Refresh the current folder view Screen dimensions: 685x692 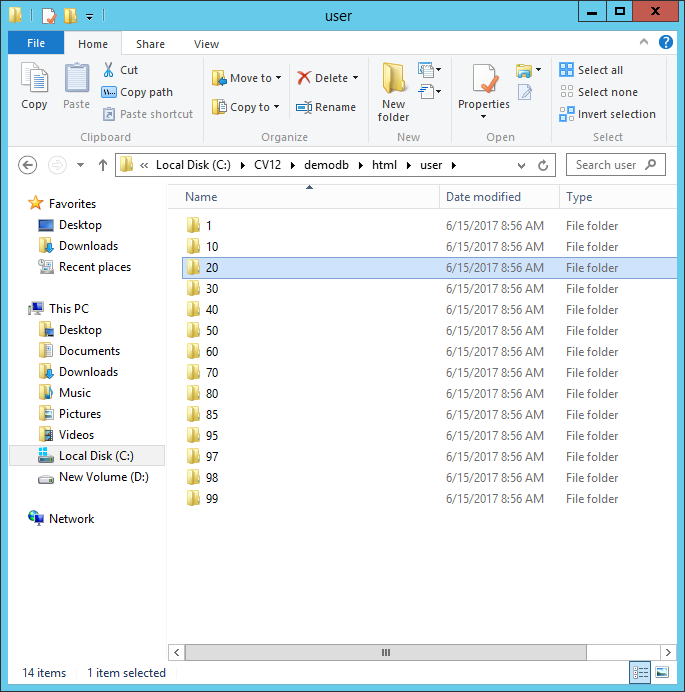[x=543, y=165]
